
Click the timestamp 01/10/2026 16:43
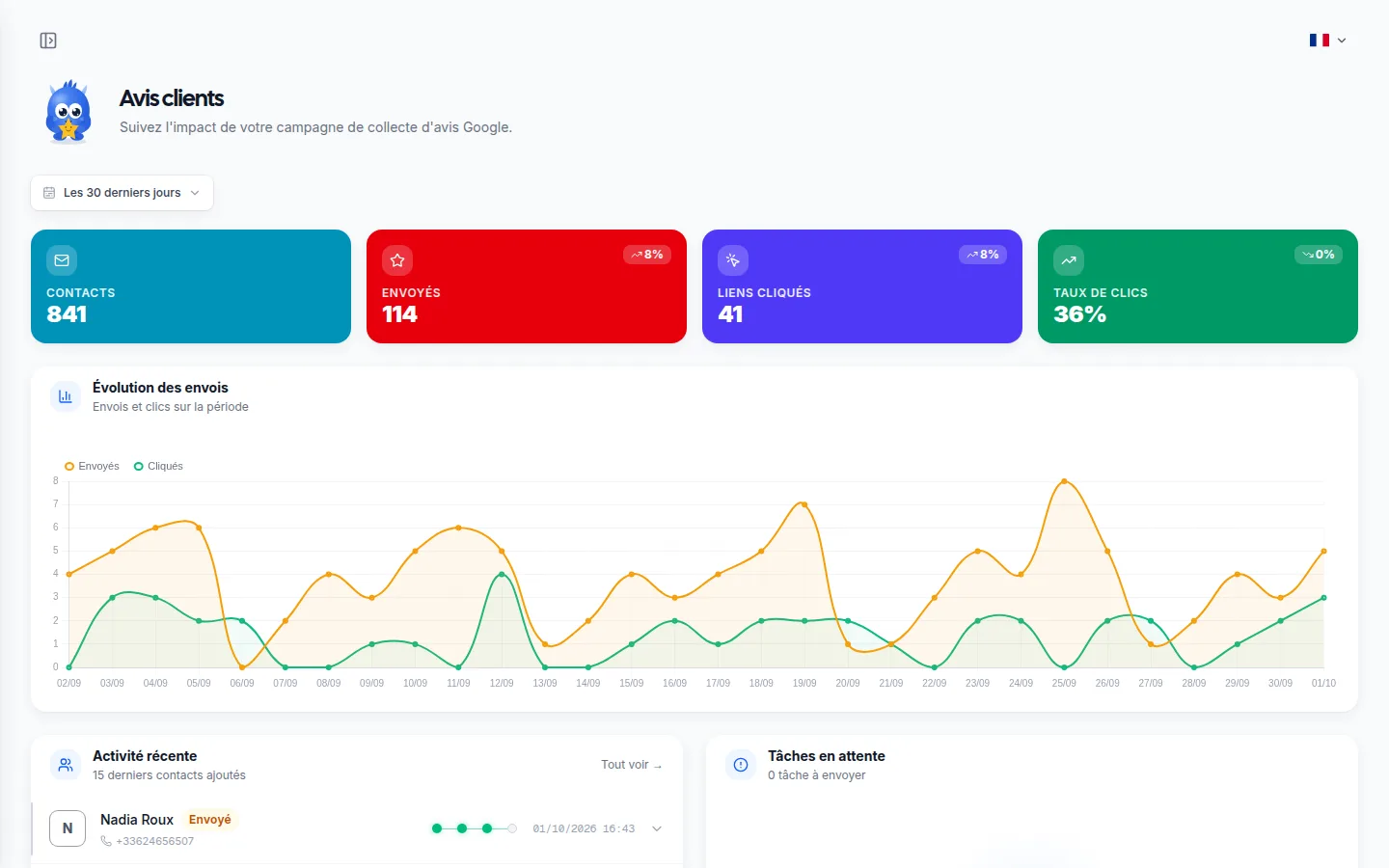(584, 828)
